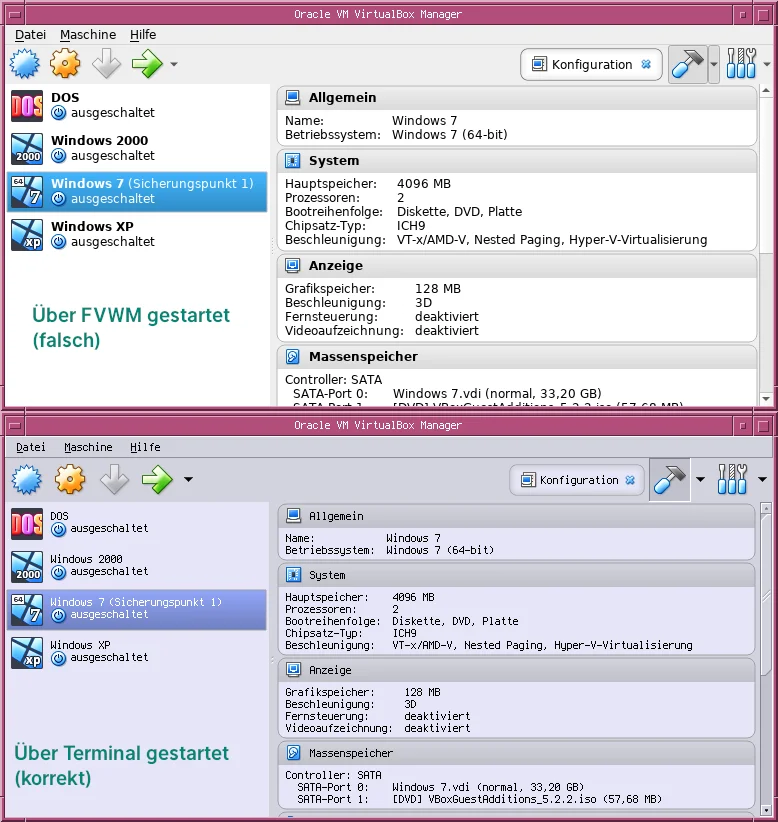Open Datei menu in top window
778x822 pixels.
(x=30, y=35)
